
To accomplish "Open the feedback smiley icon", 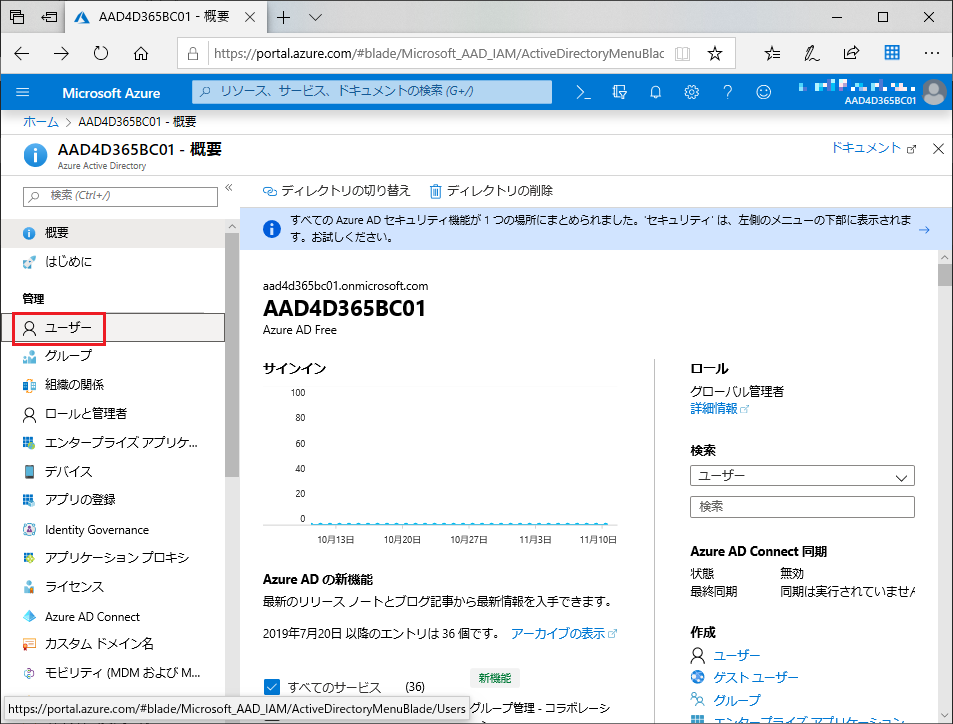I will (x=763, y=92).
